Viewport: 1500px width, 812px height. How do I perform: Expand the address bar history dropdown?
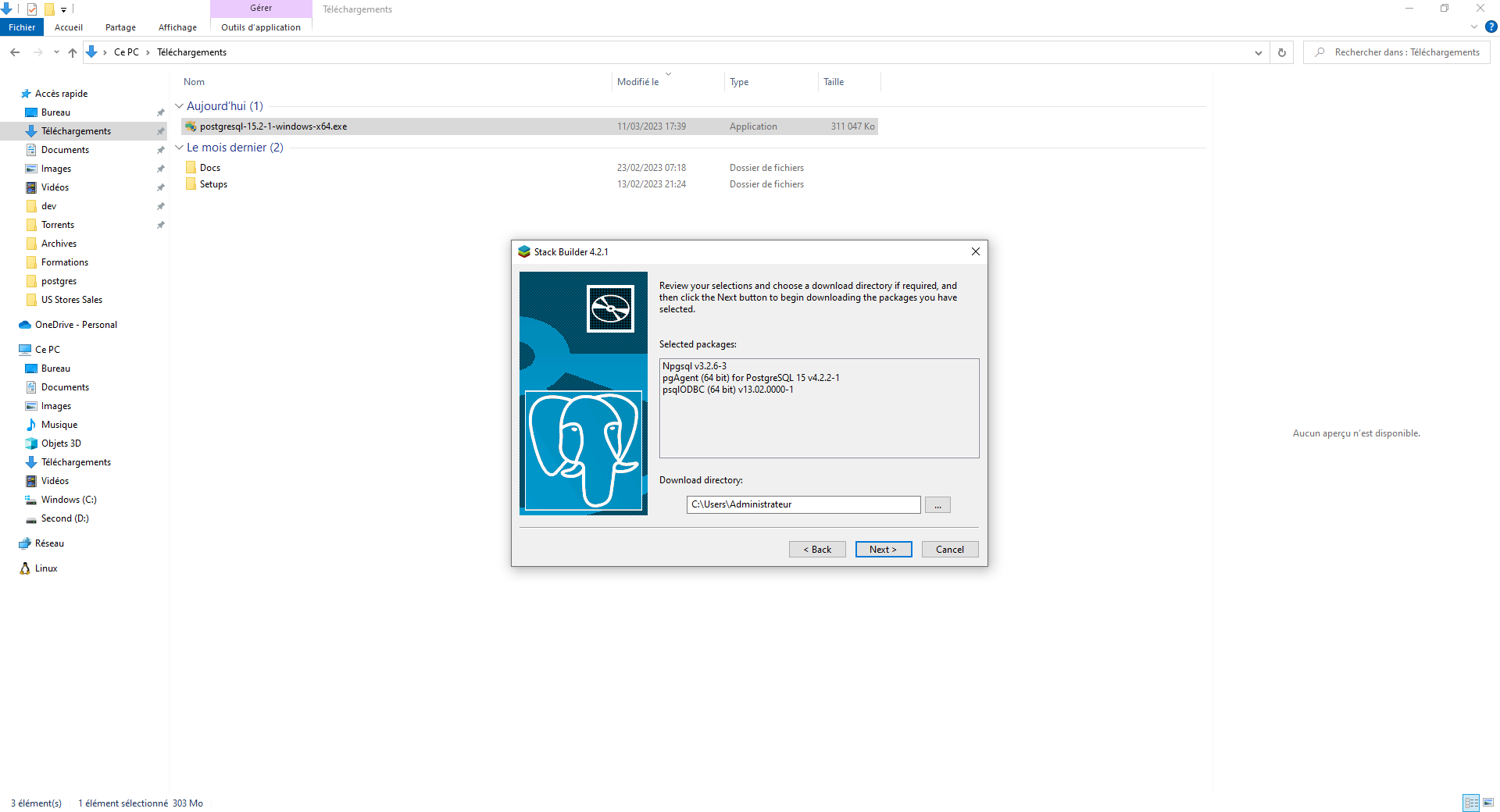pyautogui.click(x=1258, y=52)
